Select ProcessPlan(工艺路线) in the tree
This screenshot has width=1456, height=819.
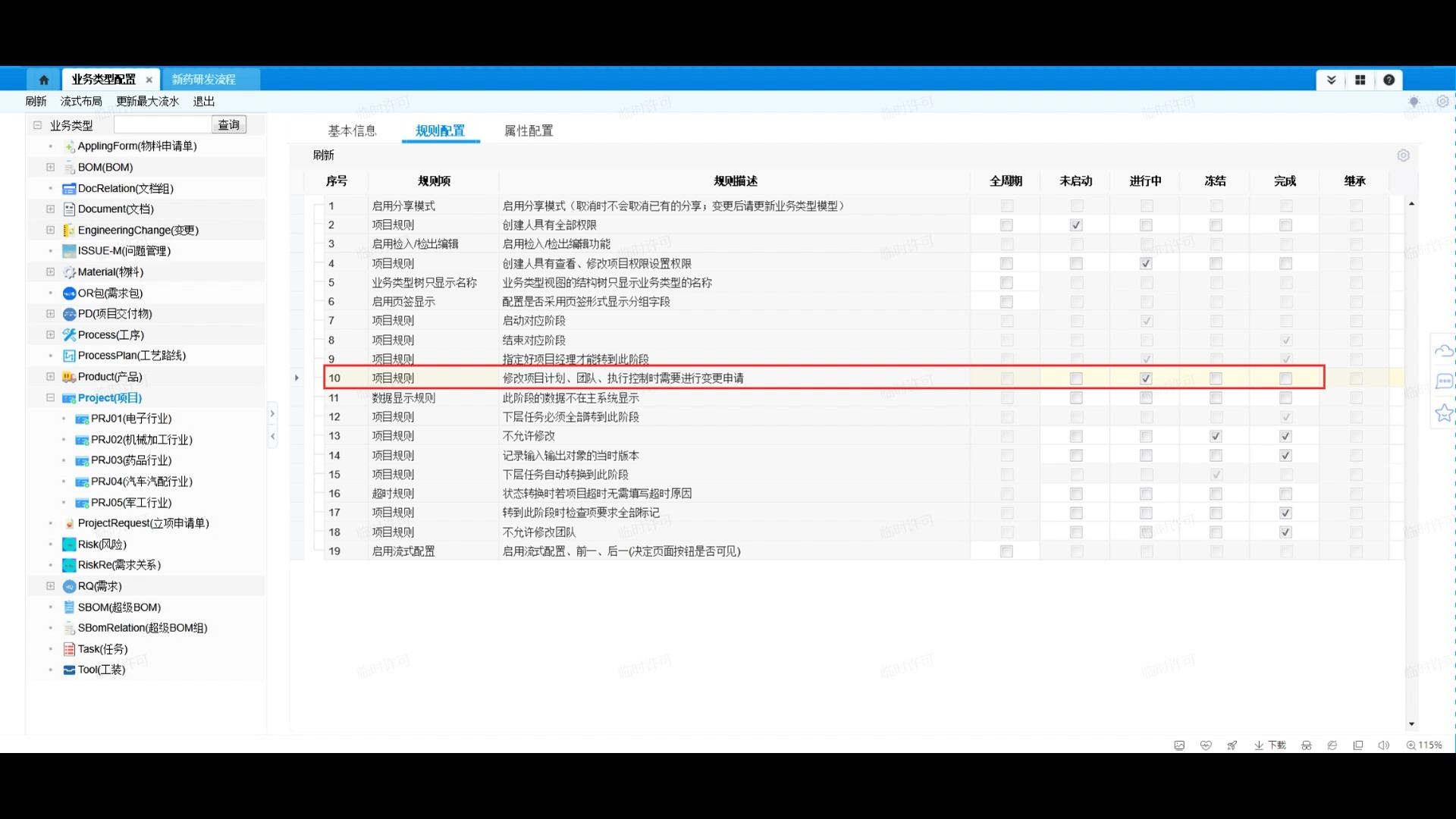(x=132, y=356)
